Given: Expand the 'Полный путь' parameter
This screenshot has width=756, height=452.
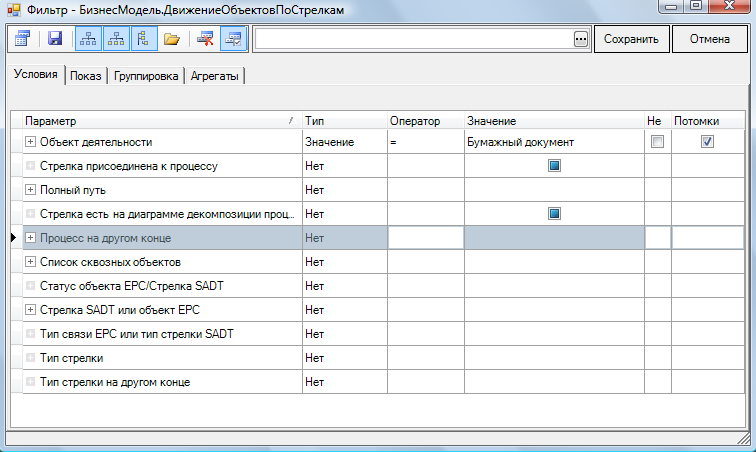Looking at the screenshot, I should click(x=30, y=190).
